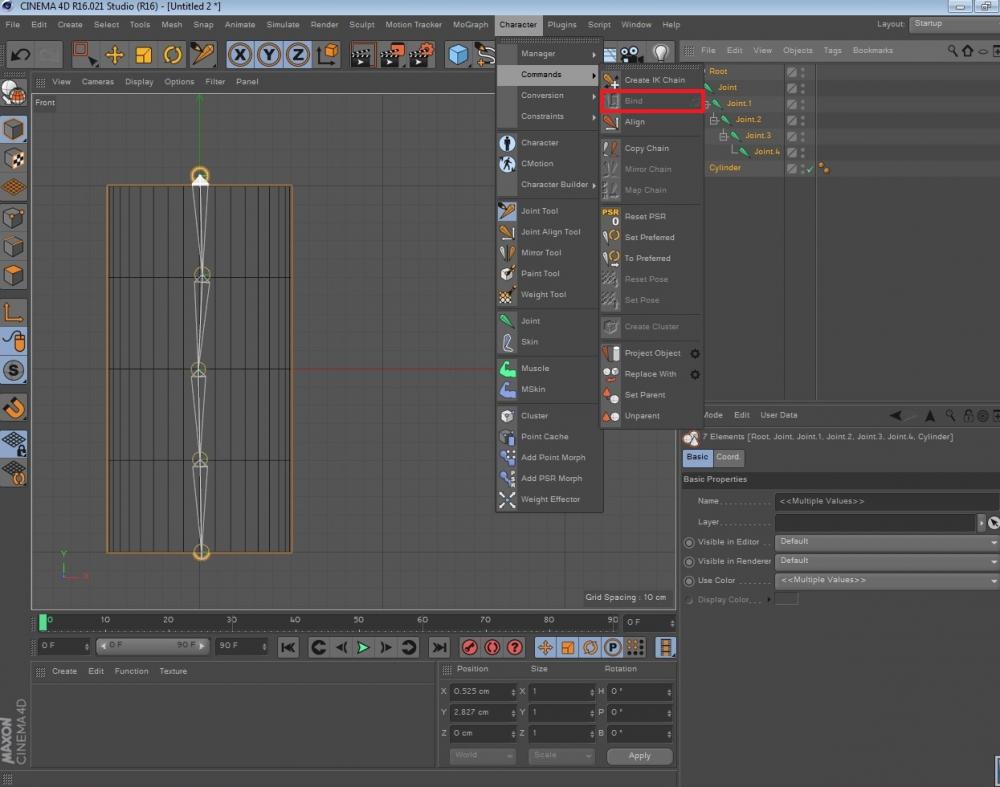Click the Mirror Tool icon in menu
The width and height of the screenshot is (1000, 787).
508,253
